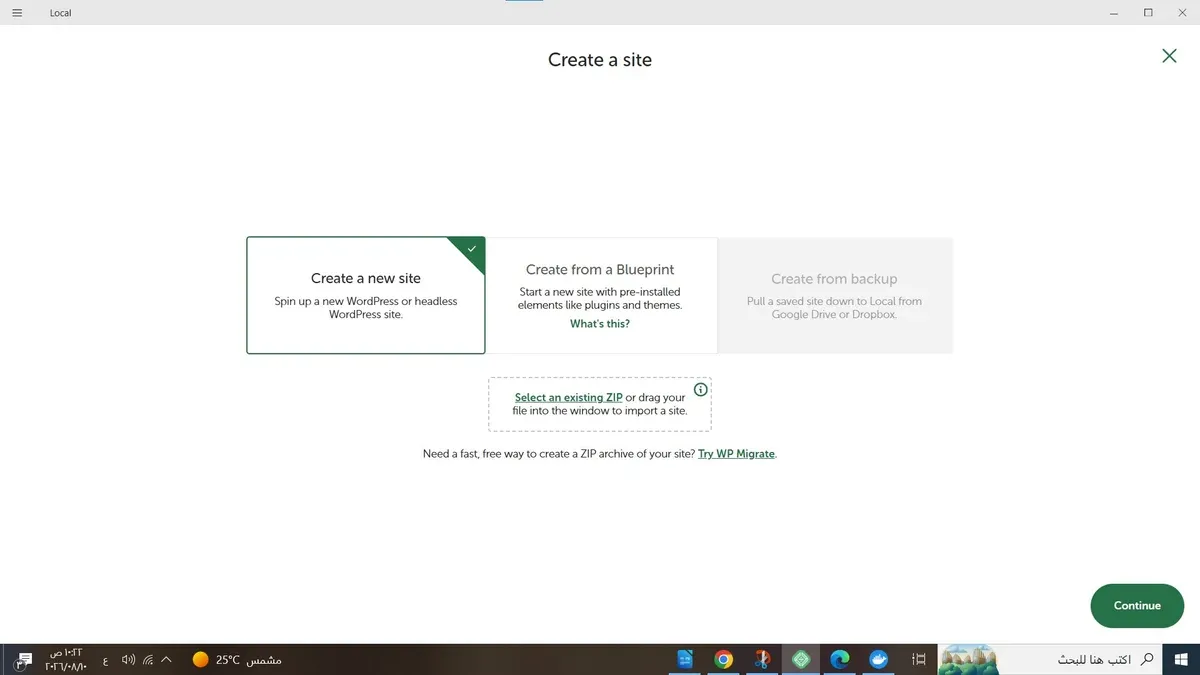Open Task View from the taskbar
This screenshot has height=675, width=1200.
pos(919,659)
